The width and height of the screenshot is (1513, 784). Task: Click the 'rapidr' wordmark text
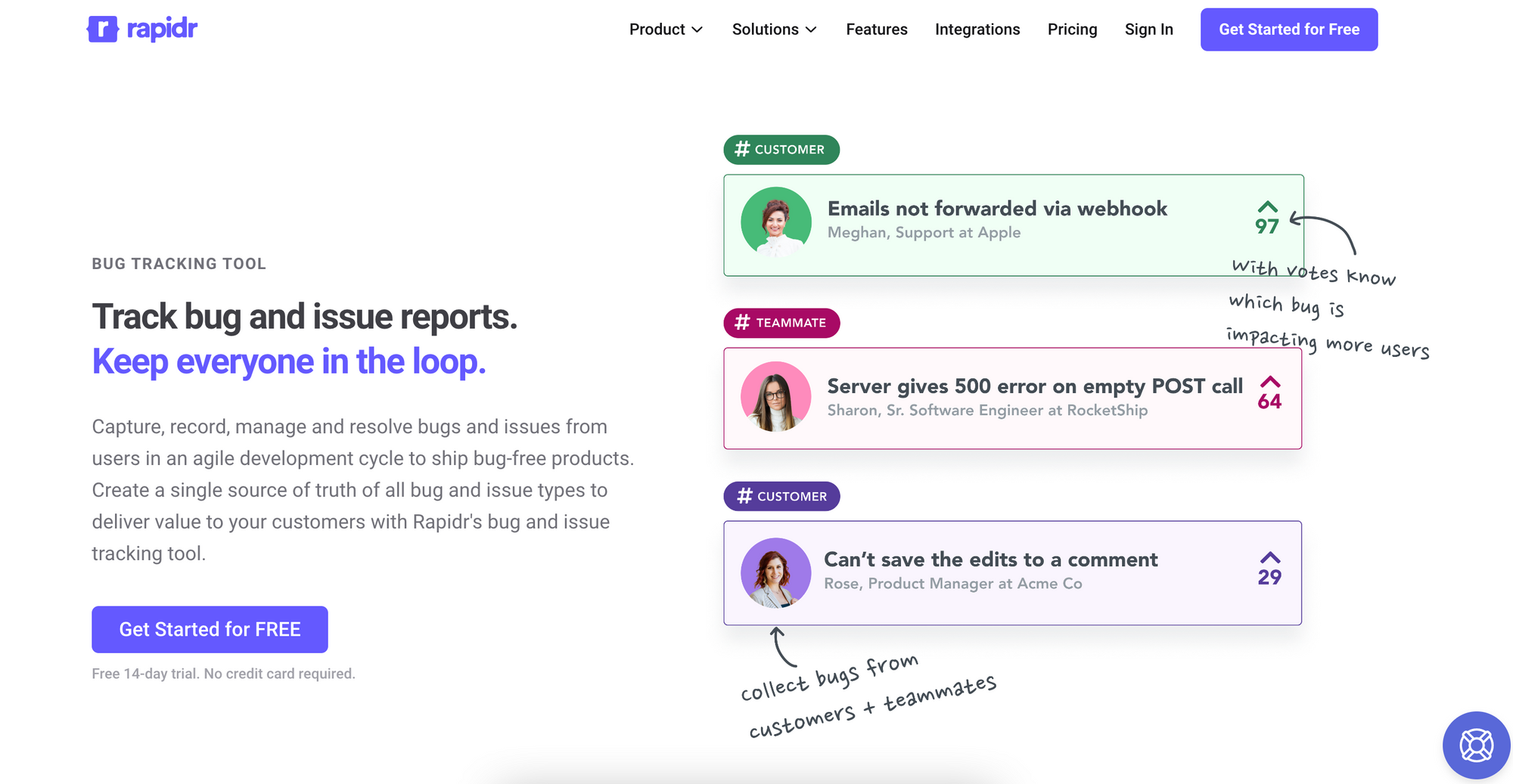click(x=162, y=29)
